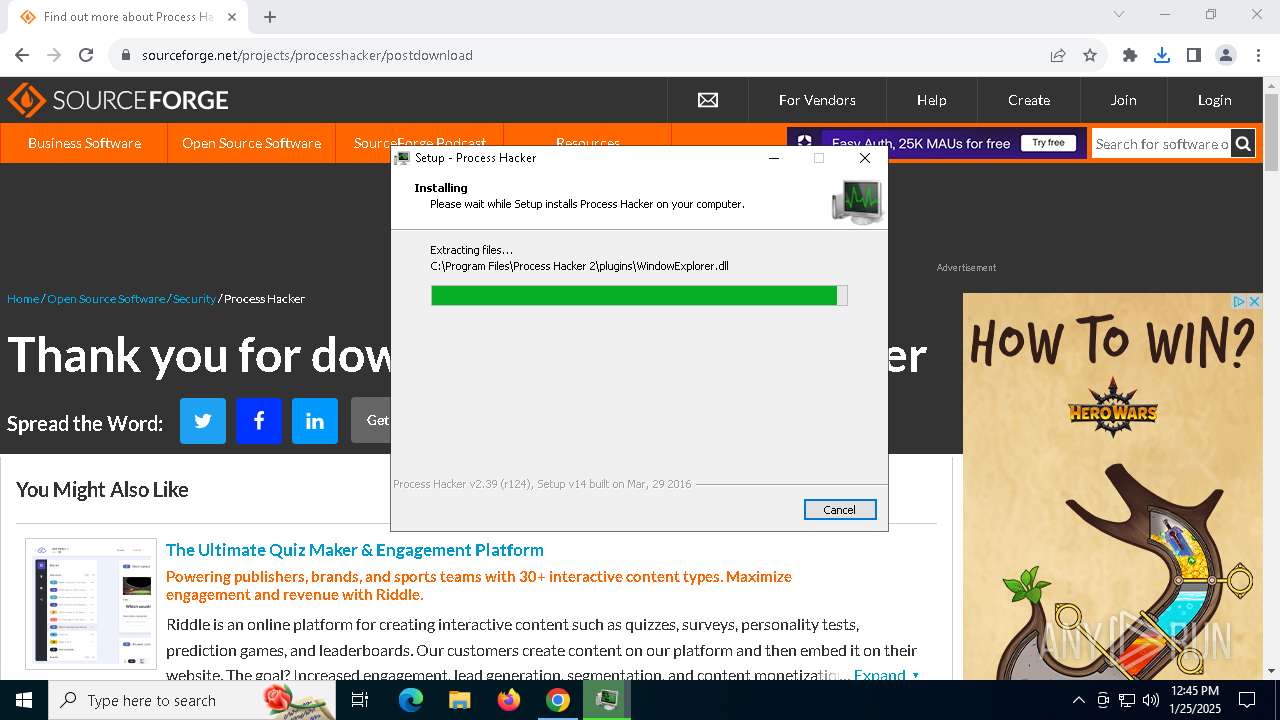
Task: Click the Hero Wars advertisement
Action: point(1112,486)
